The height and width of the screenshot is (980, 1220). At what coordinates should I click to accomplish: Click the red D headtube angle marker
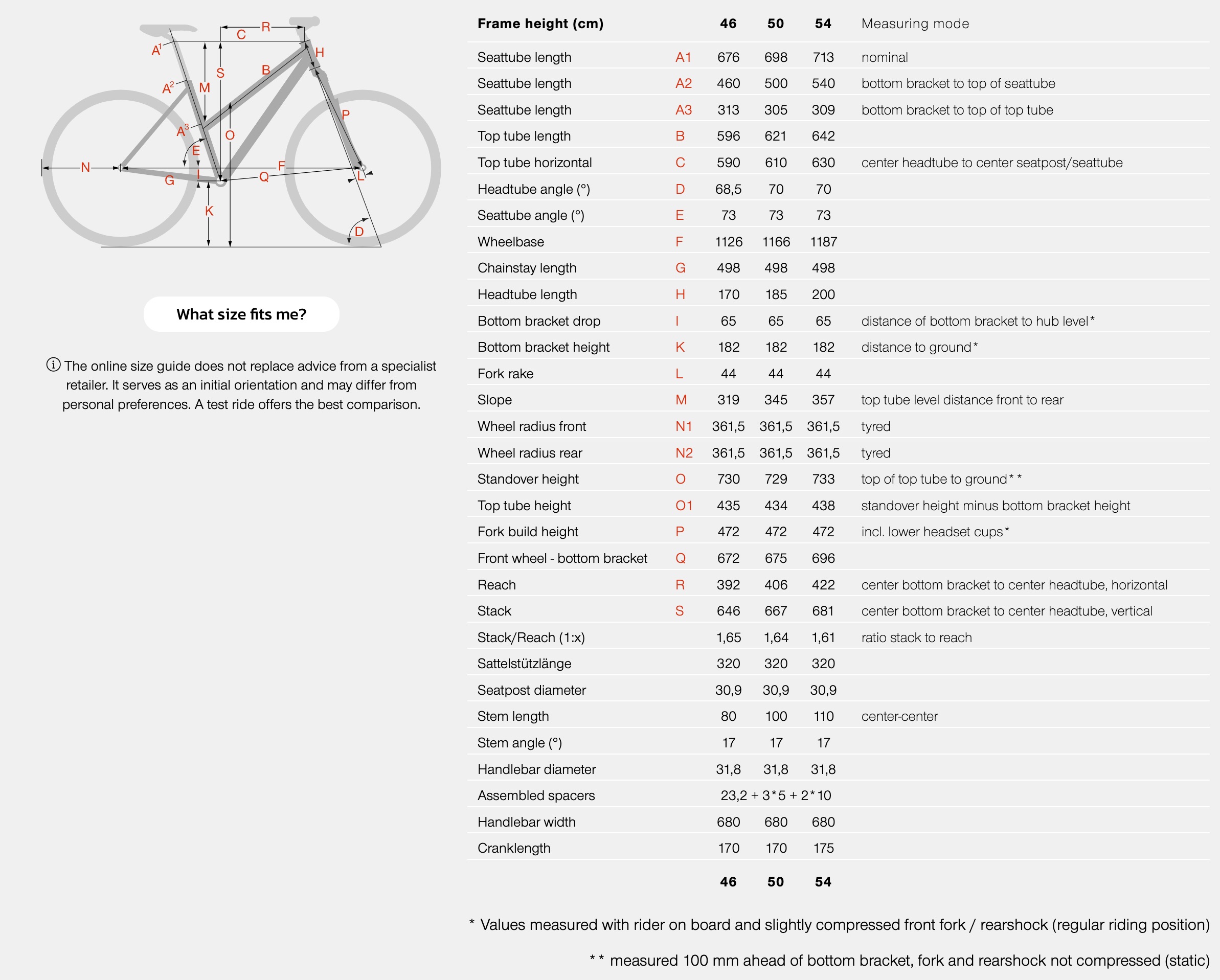359,232
